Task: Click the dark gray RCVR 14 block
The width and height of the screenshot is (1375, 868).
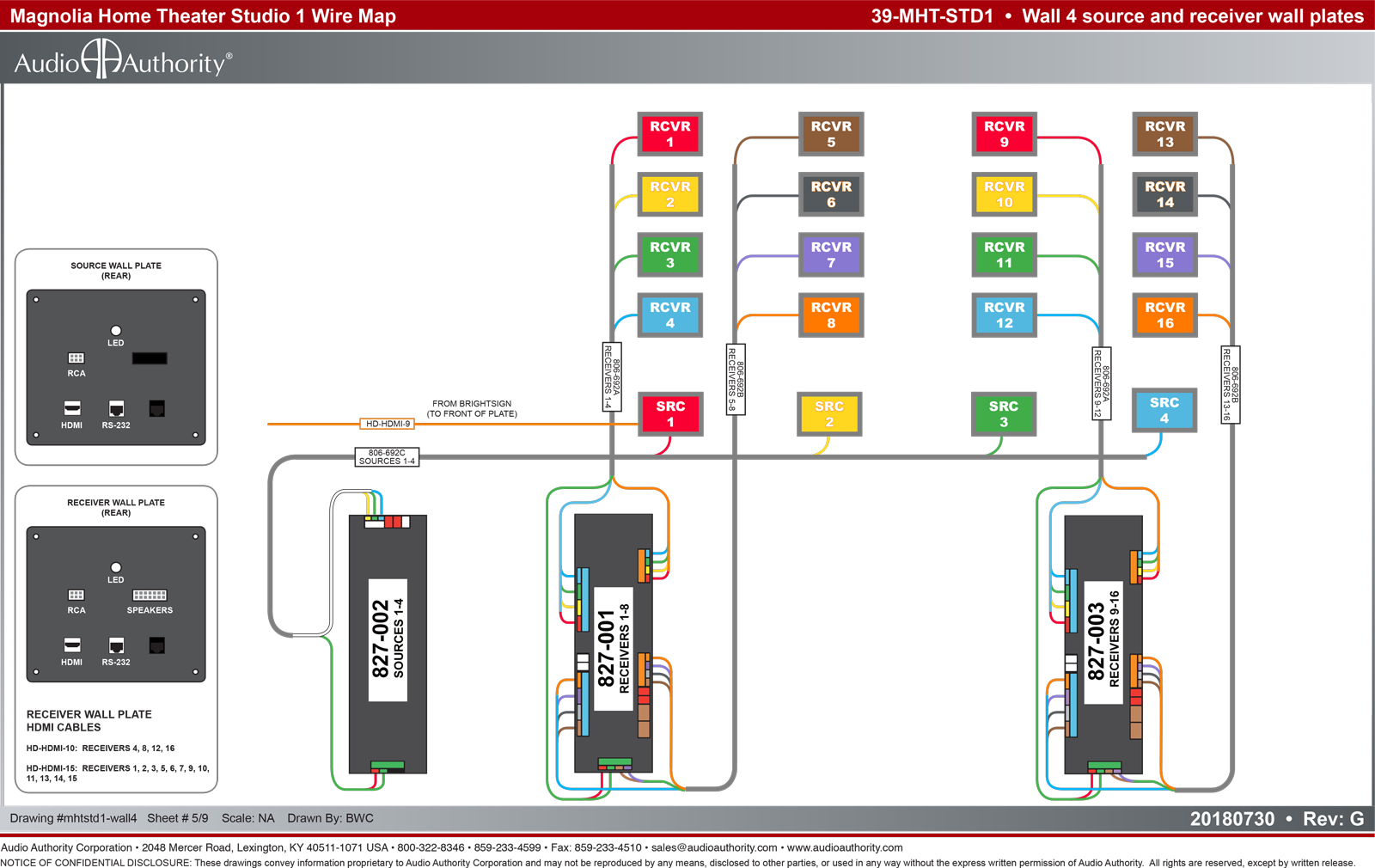Action: click(x=1165, y=194)
